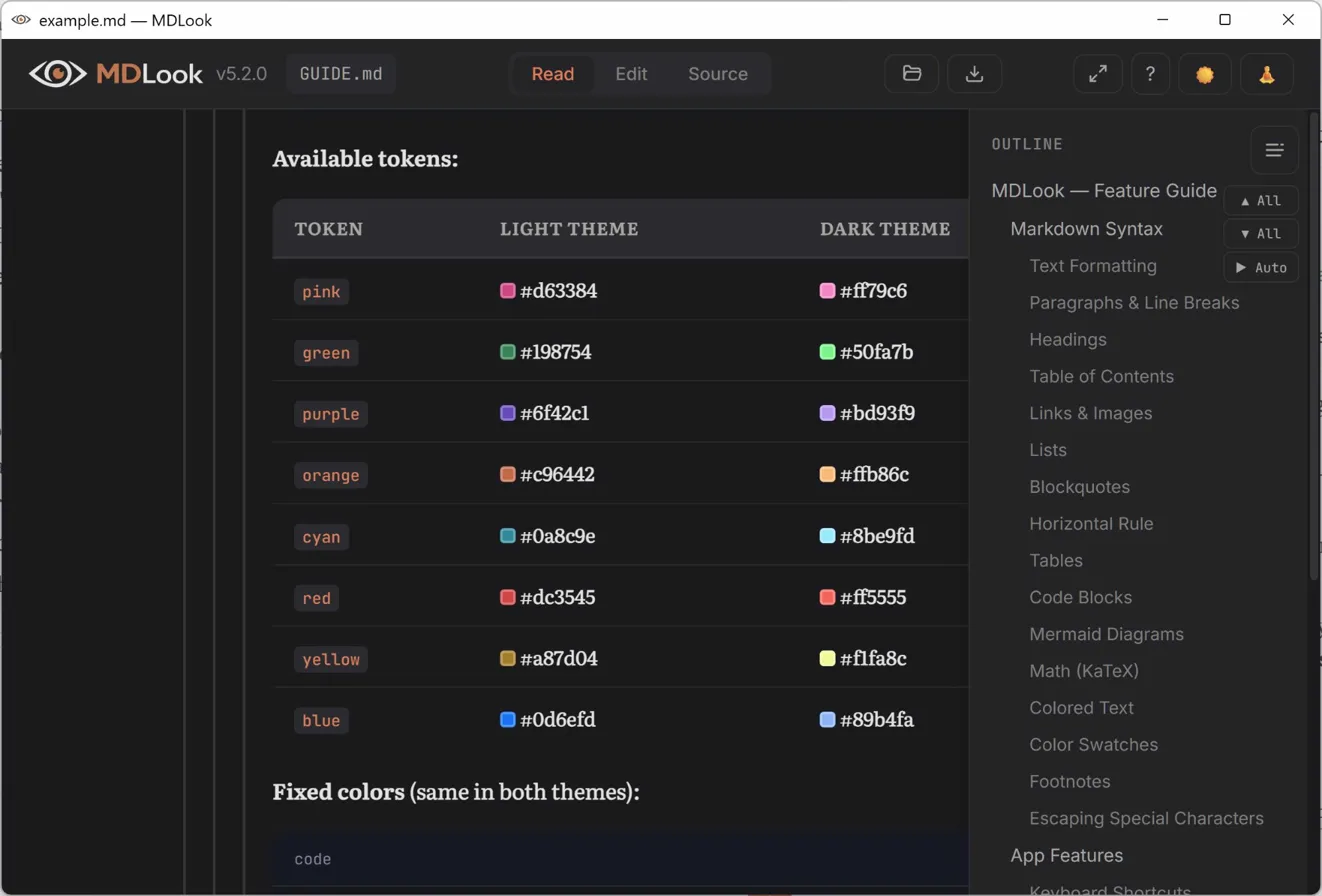Open Paragraphs & Line Breaks section

point(1134,303)
